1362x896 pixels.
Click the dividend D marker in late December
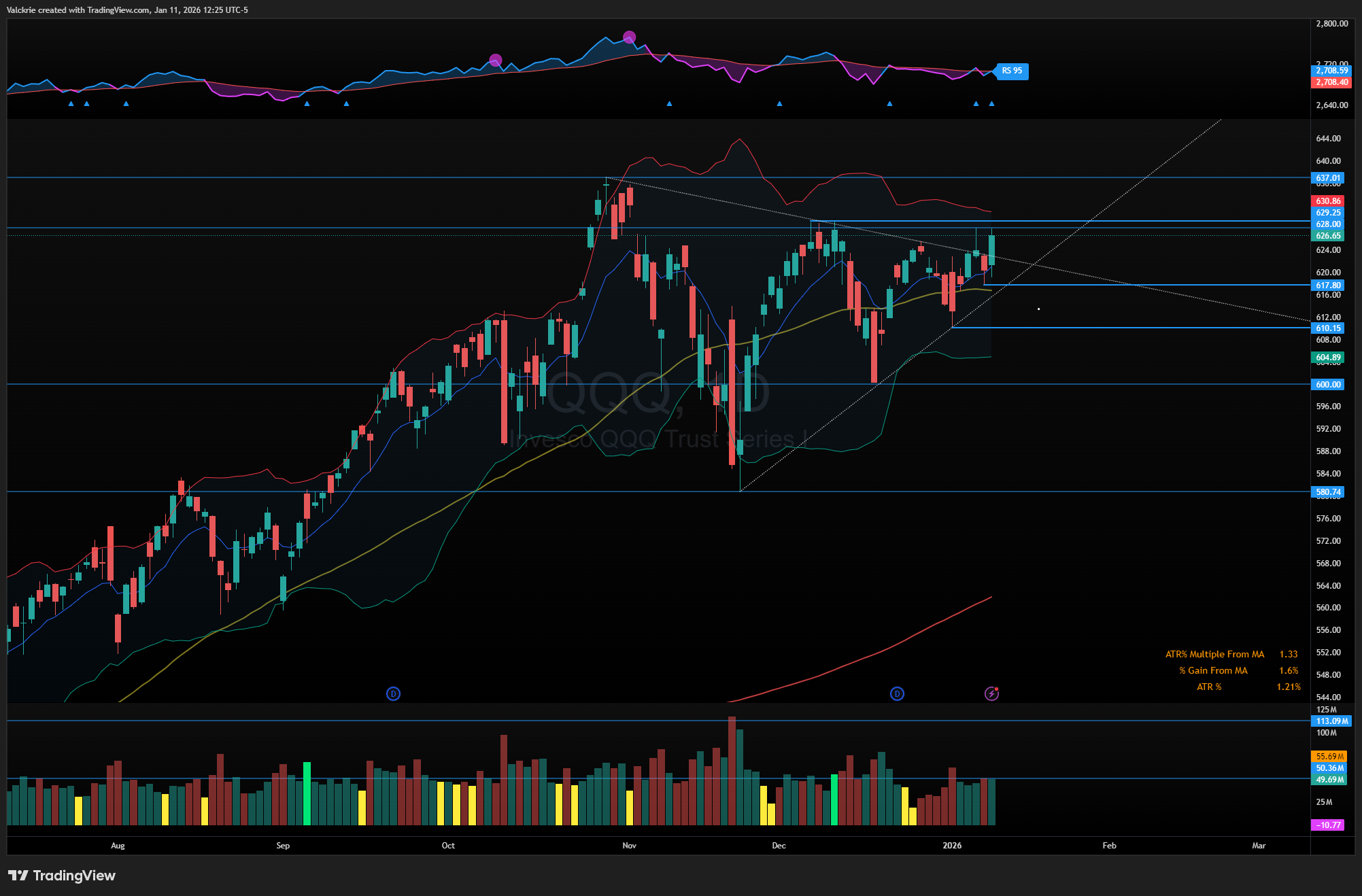coord(897,693)
